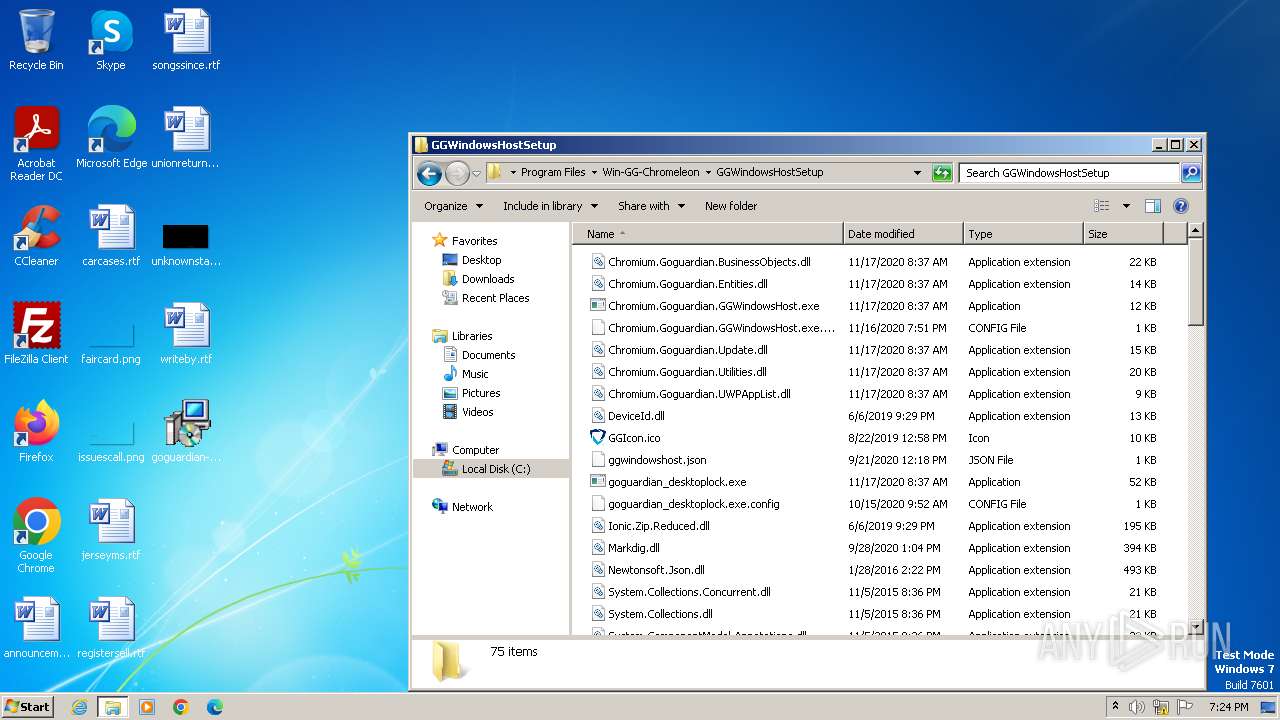Open Pictures library
The width and height of the screenshot is (1280, 720).
481,393
